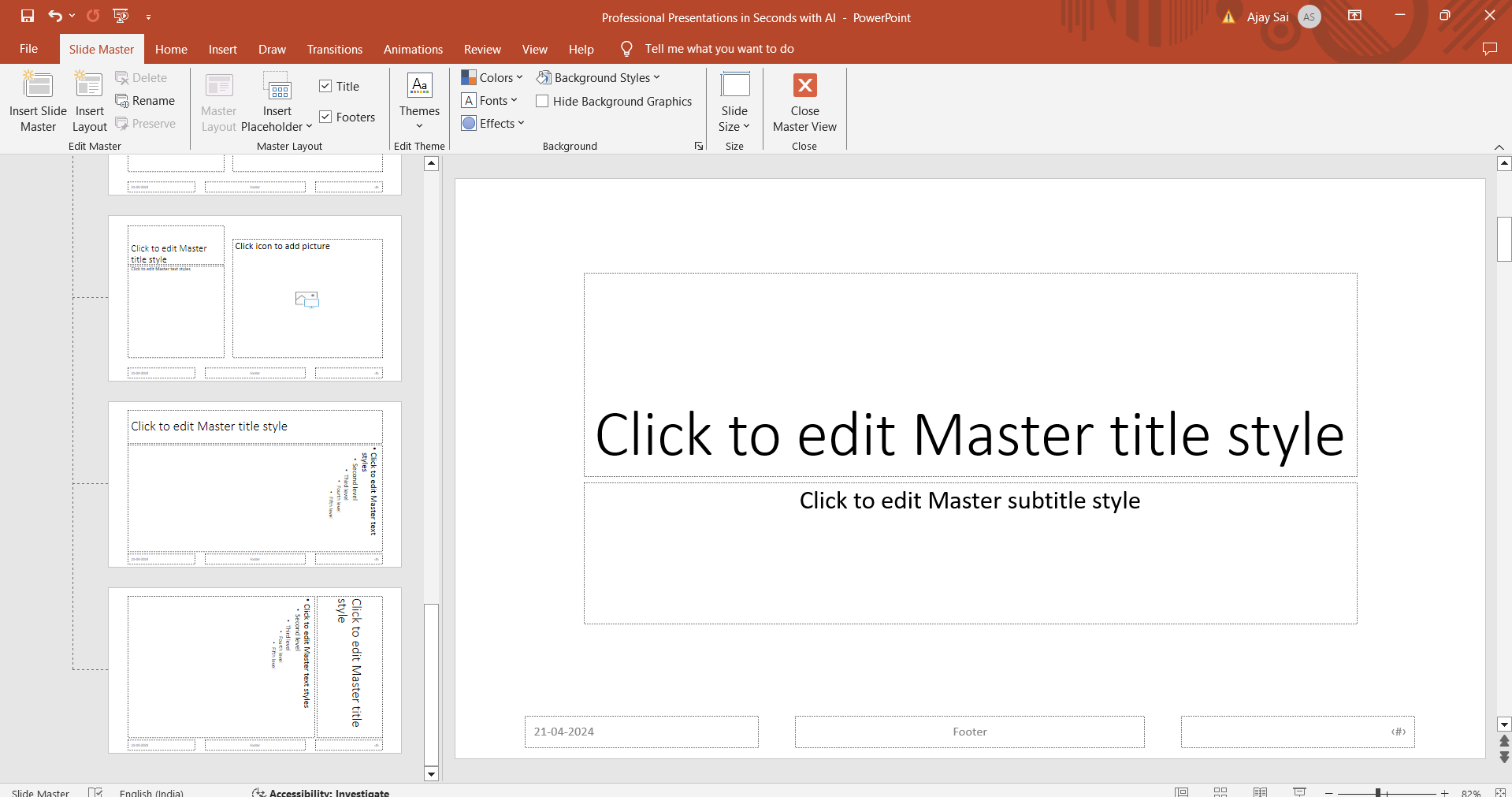The width and height of the screenshot is (1512, 797).
Task: Open the File menu
Action: pos(28,49)
